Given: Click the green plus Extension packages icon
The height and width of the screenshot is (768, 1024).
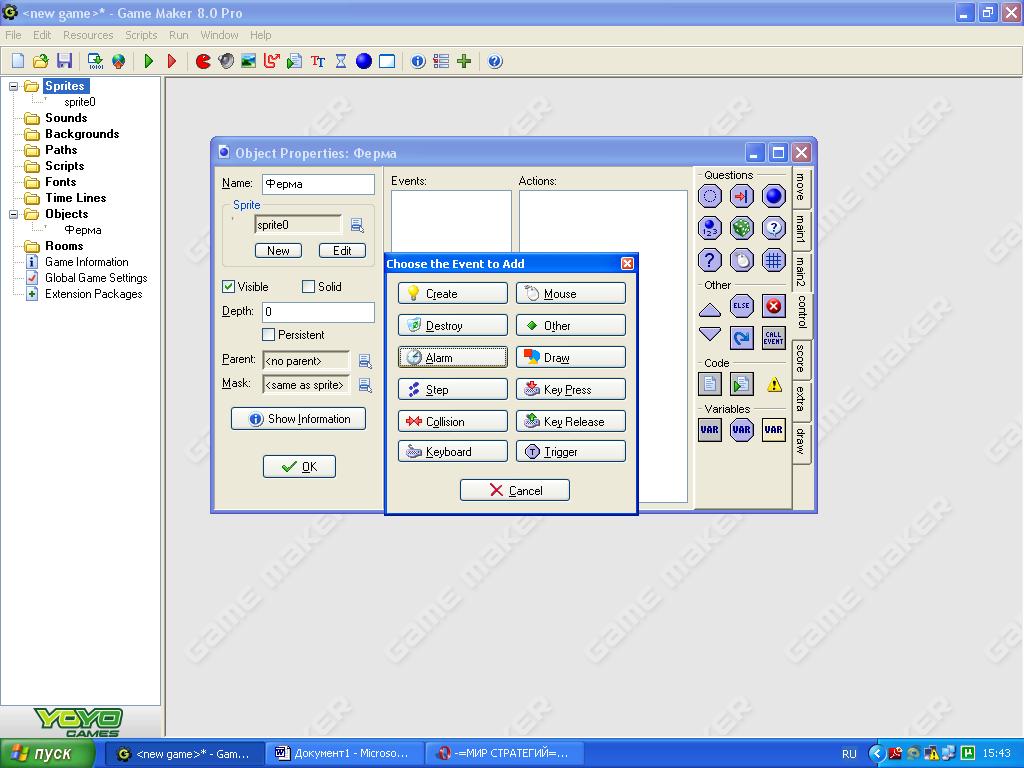Looking at the screenshot, I should point(464,61).
